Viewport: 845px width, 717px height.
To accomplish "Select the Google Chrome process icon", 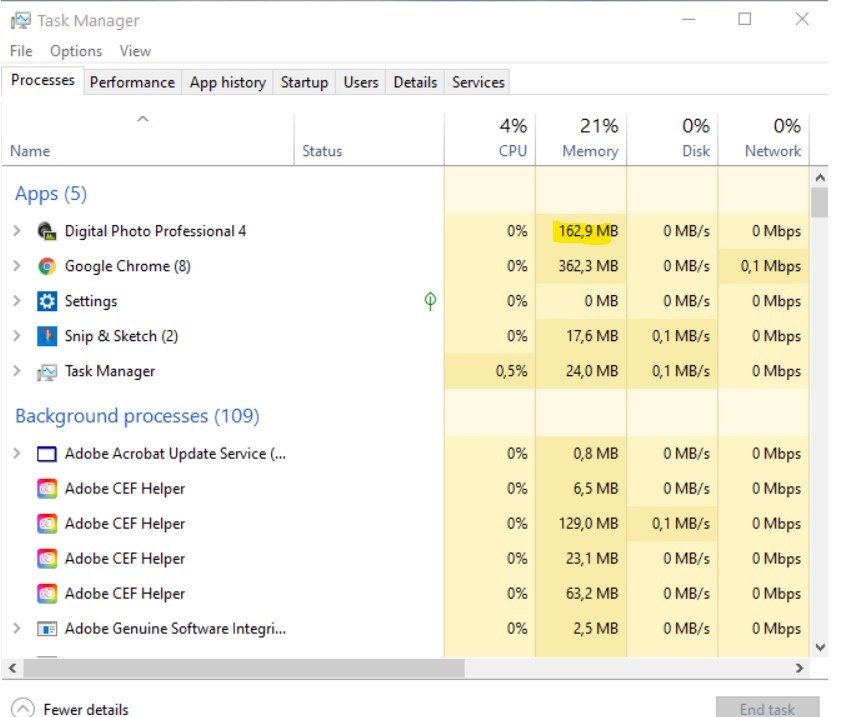I will pos(47,266).
